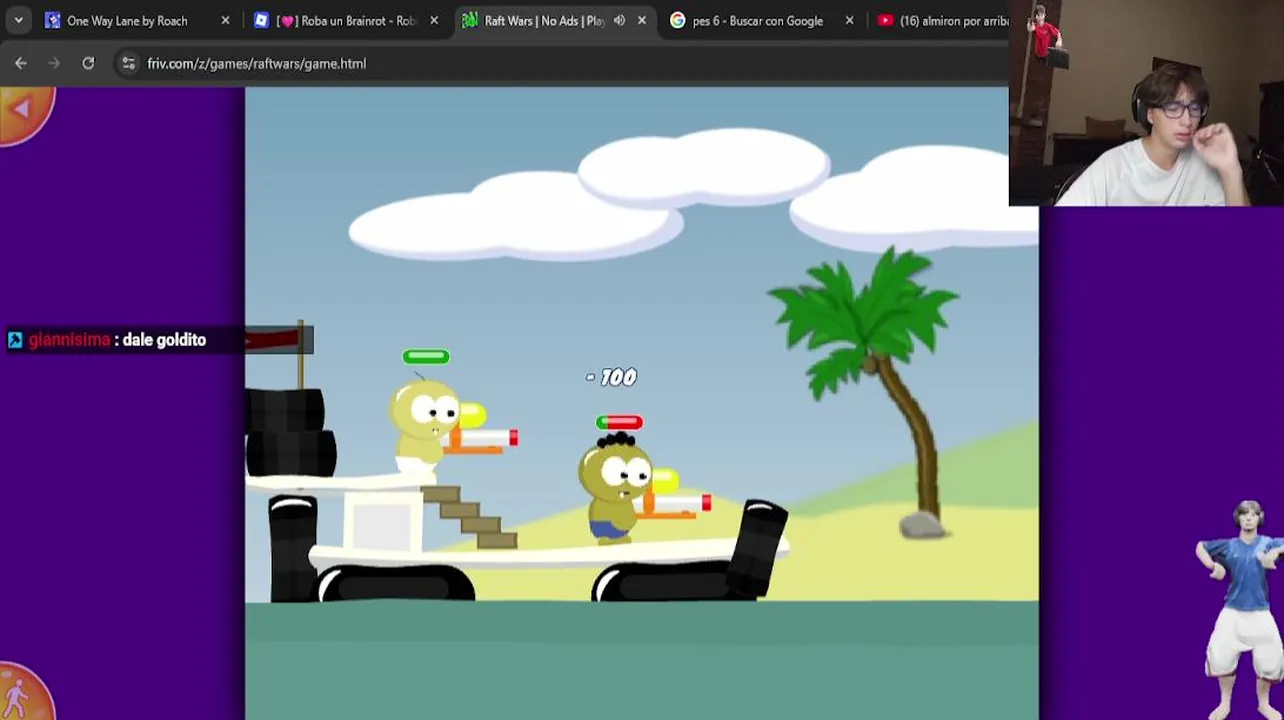The height and width of the screenshot is (720, 1284).
Task: Mute the Raft Wars tab audio icon
Action: pos(620,20)
